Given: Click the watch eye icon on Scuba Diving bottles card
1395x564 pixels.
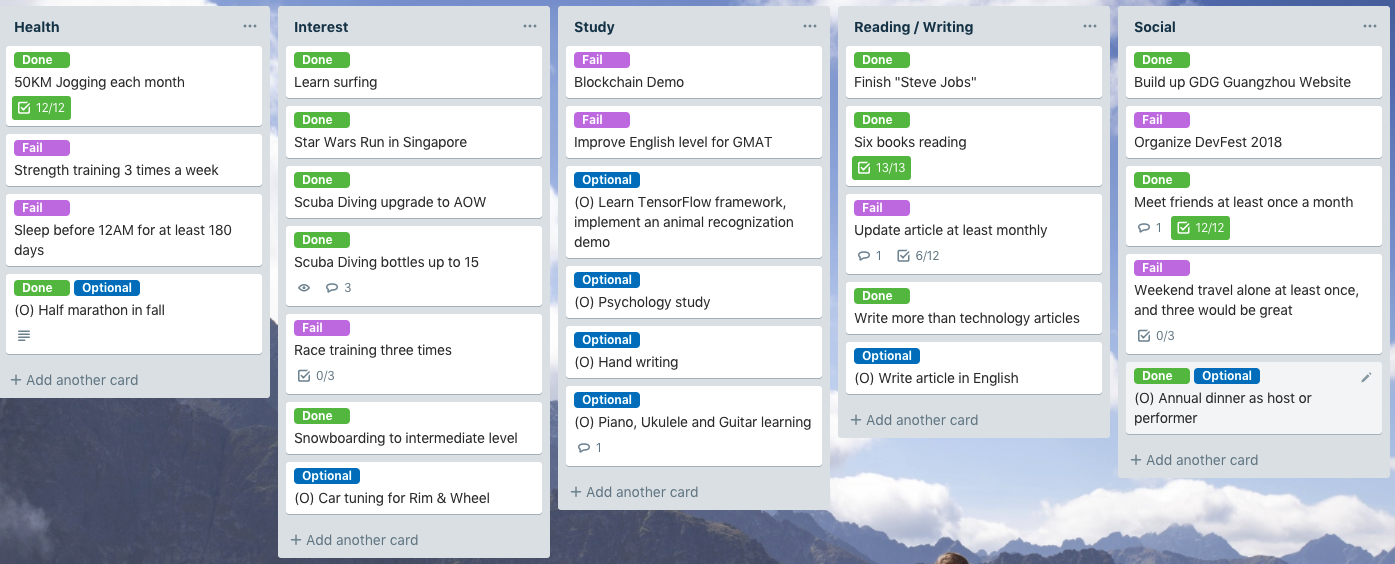Looking at the screenshot, I should [x=305, y=288].
